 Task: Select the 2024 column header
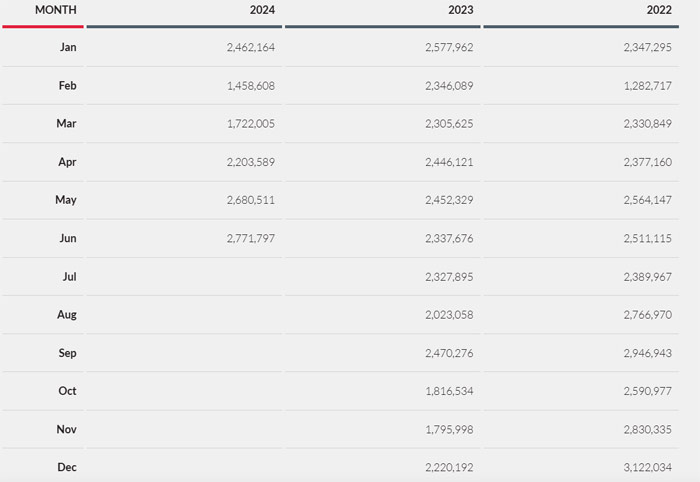[262, 10]
